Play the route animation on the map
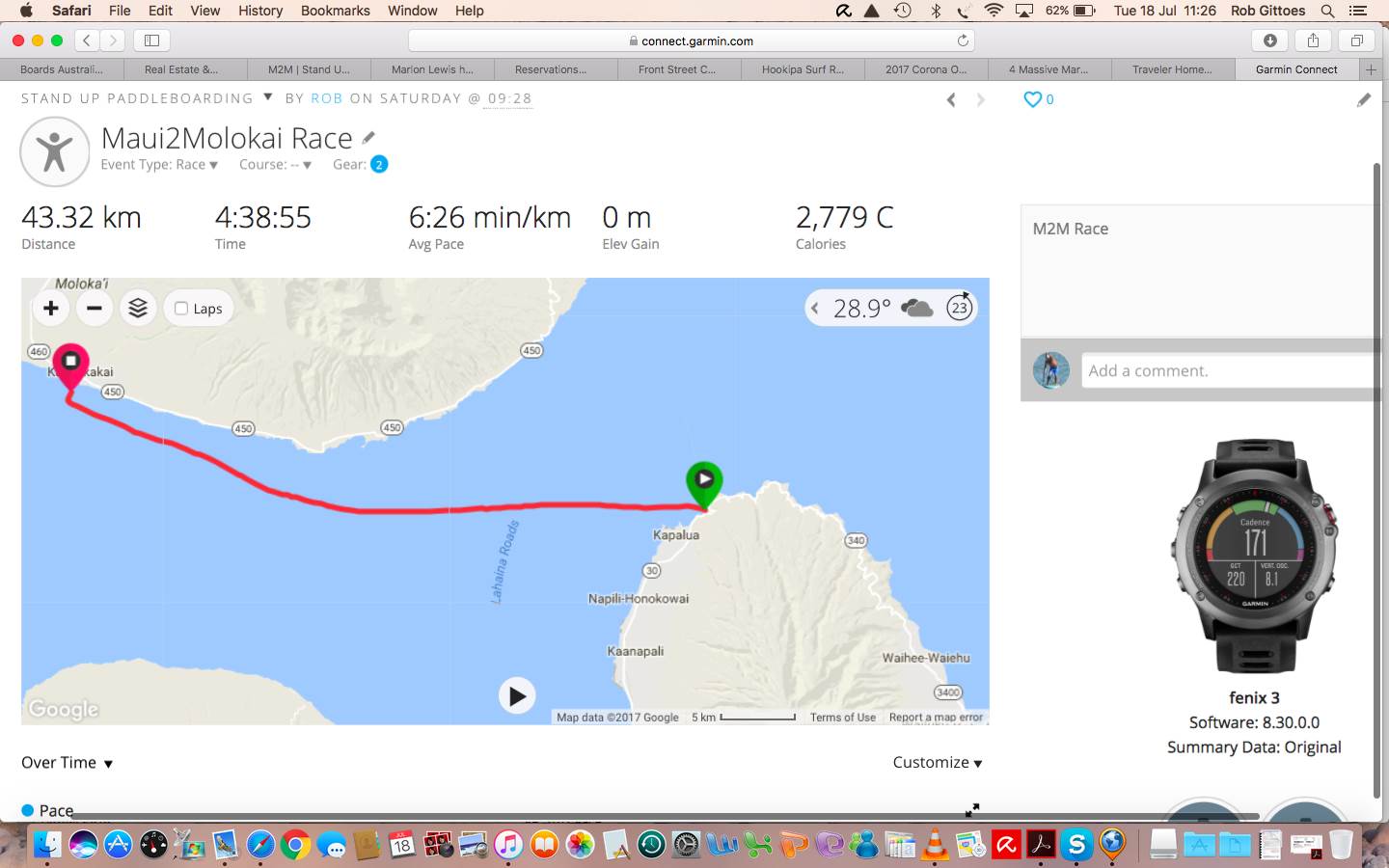Viewport: 1389px width, 868px height. pos(517,695)
